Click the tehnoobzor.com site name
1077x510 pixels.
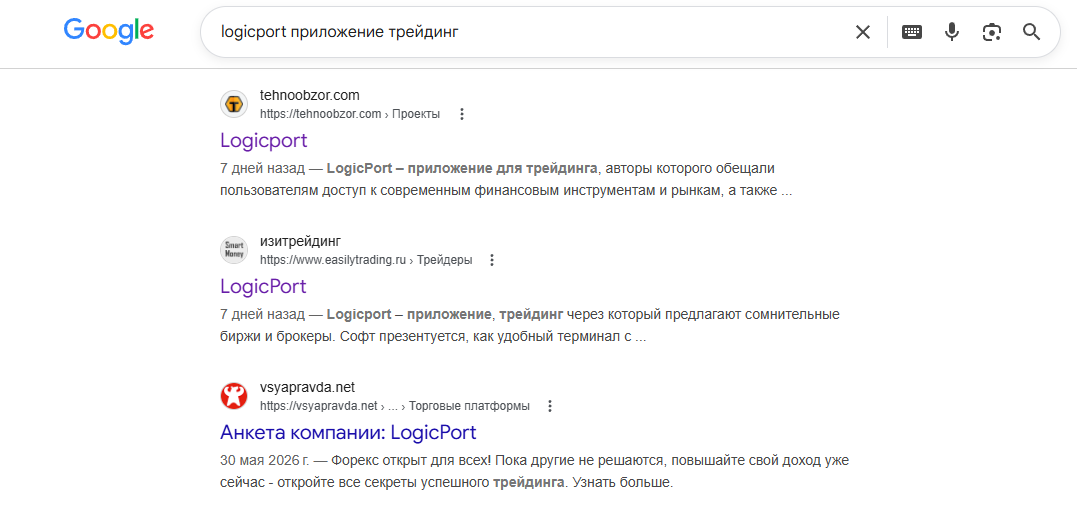(310, 95)
